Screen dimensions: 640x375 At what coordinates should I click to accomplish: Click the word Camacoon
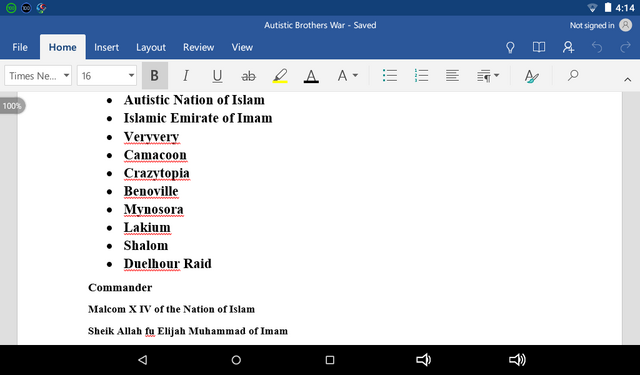[x=155, y=155]
